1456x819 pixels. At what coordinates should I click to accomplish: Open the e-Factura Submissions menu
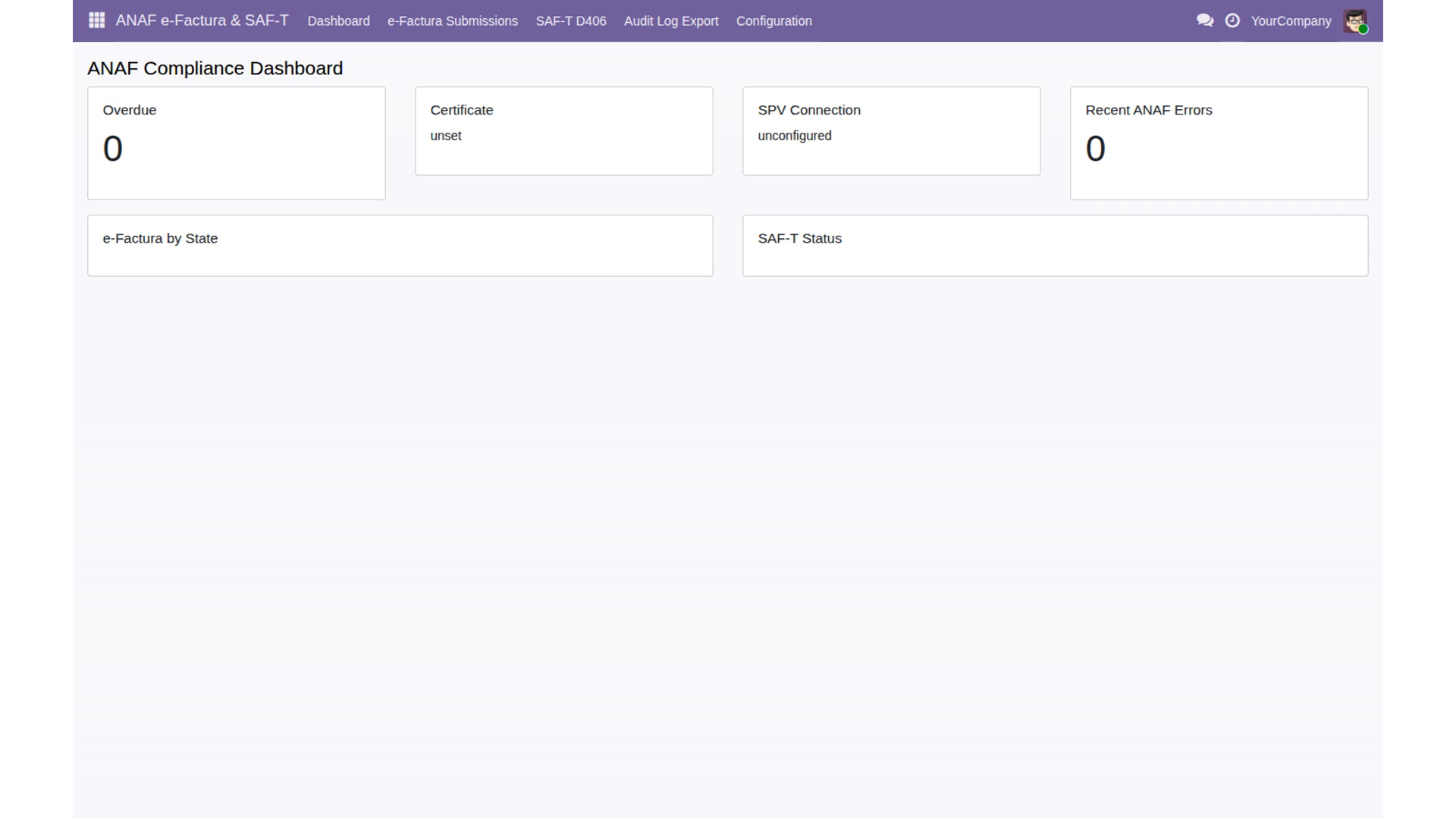(x=453, y=21)
